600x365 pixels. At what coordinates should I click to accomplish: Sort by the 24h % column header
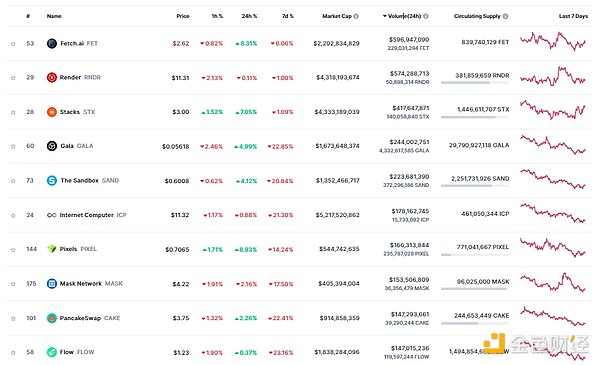click(x=249, y=16)
